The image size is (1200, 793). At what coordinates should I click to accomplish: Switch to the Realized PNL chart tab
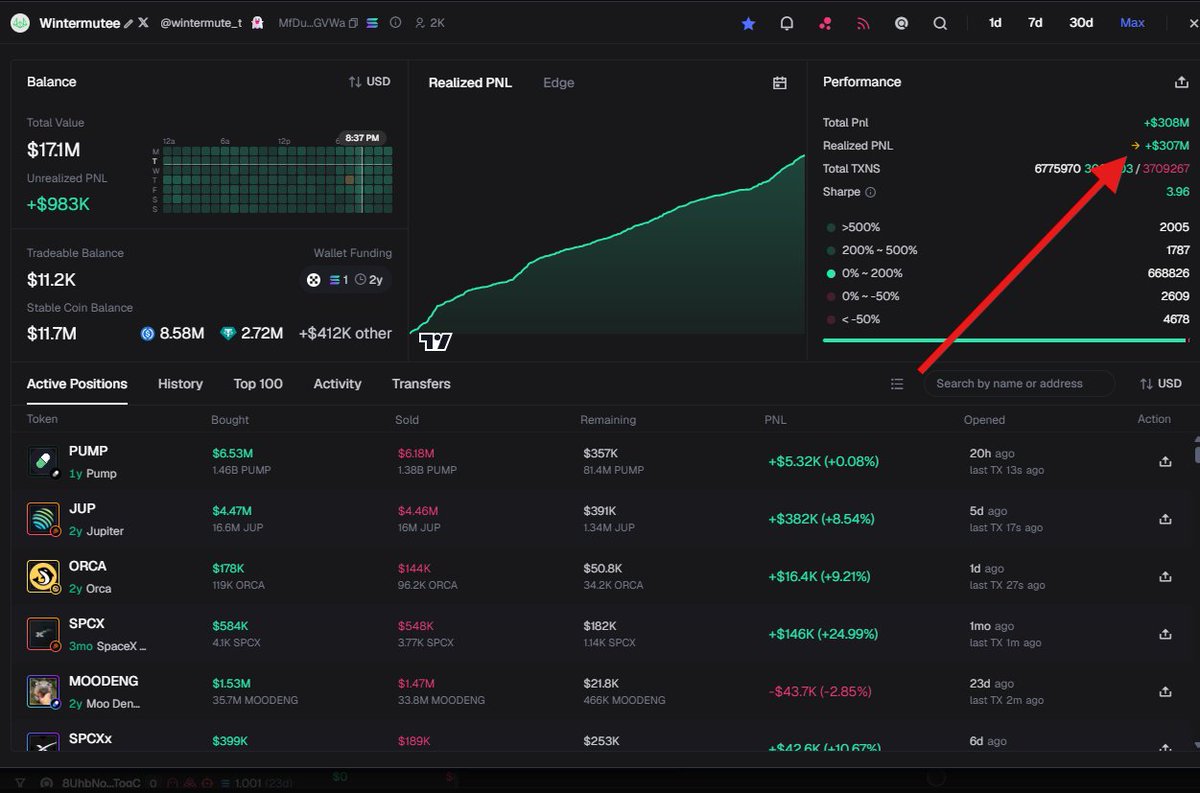point(470,83)
